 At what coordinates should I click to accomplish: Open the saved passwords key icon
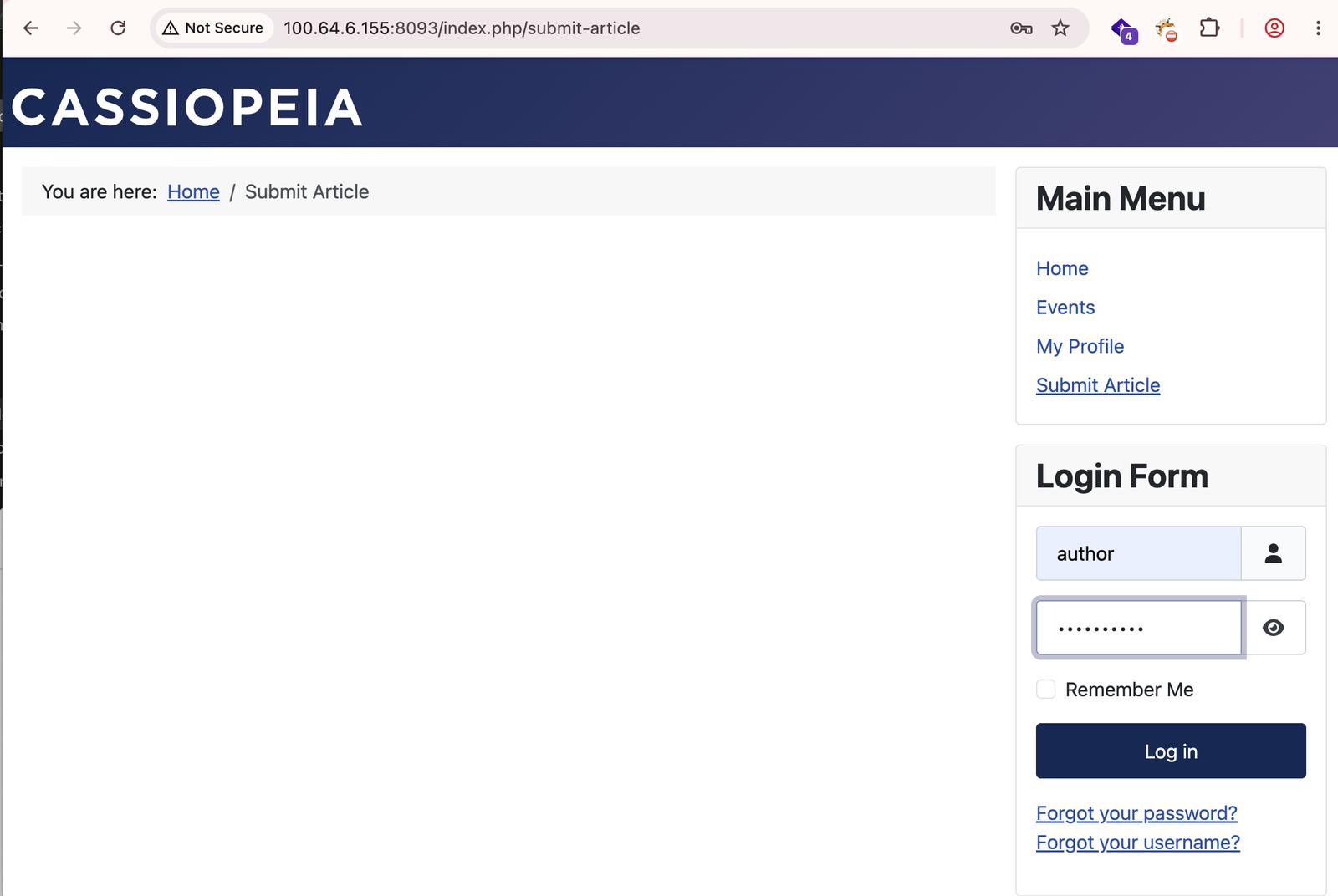point(1021,28)
